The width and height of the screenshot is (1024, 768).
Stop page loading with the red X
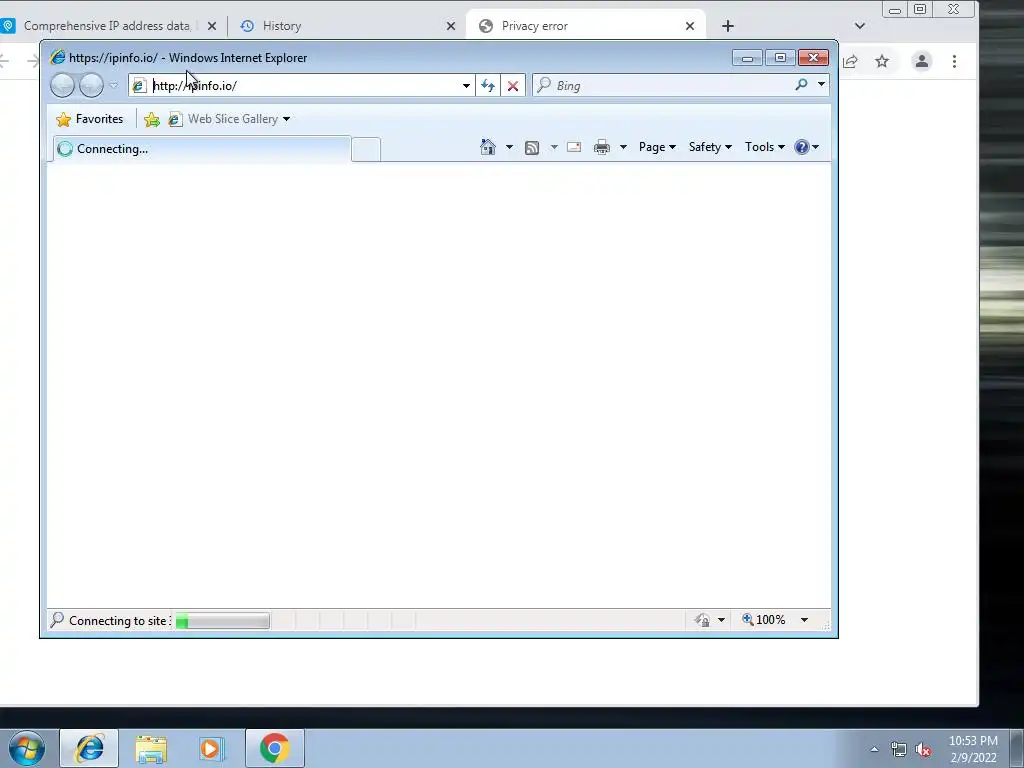[513, 86]
